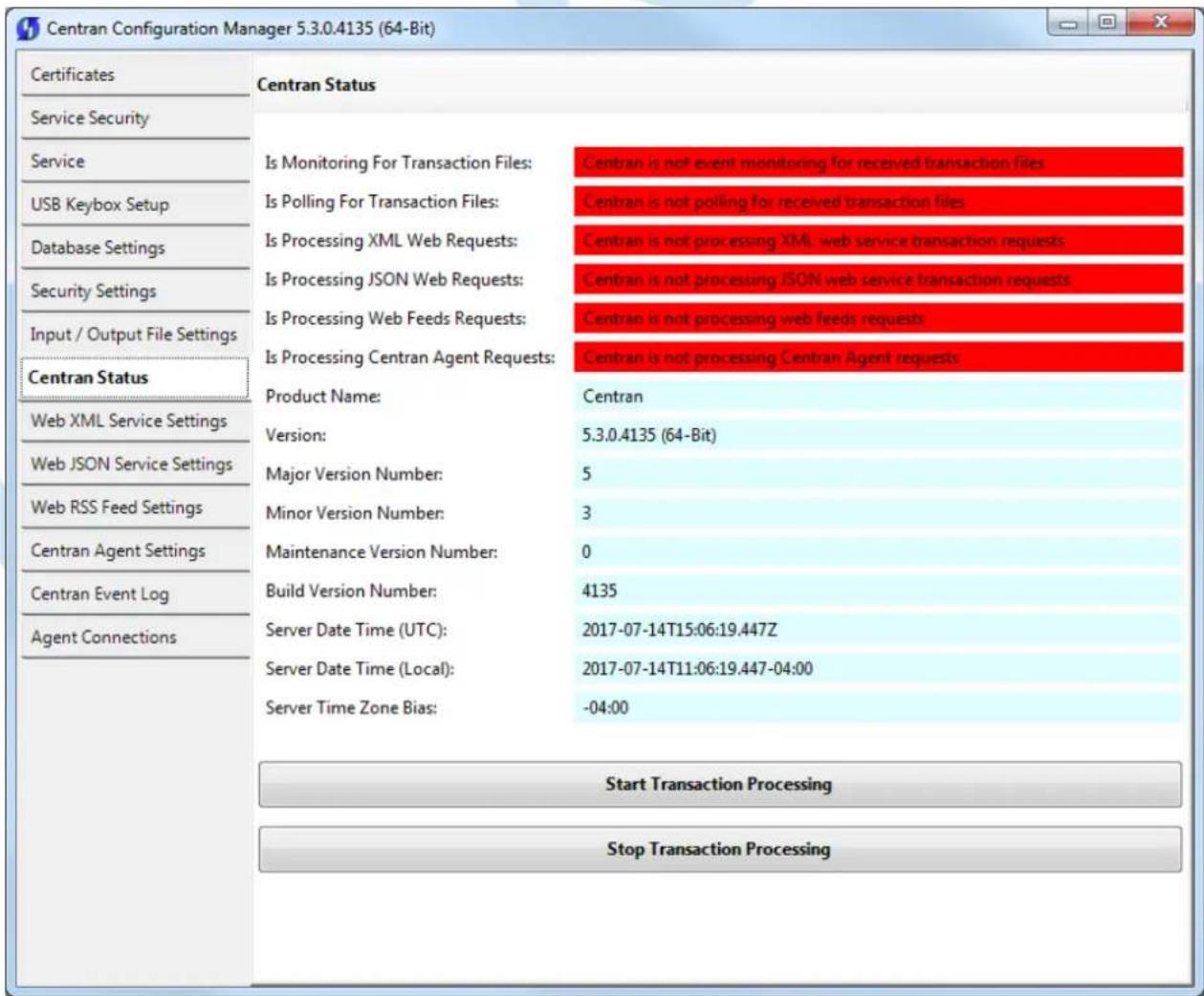Select Input / Output File Settings tab
Viewport: 1204px width, 996px height.
tap(135, 335)
